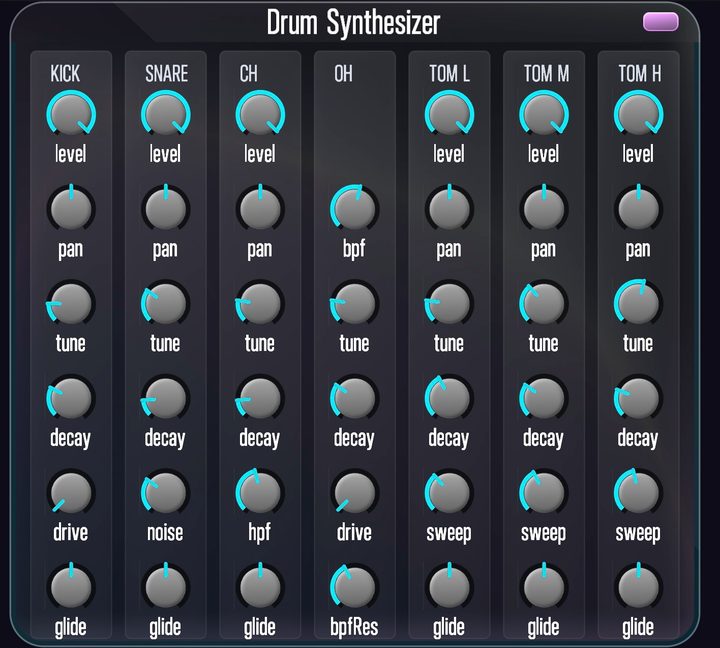Click the KICK drive knob
Image resolution: width=720 pixels, height=648 pixels.
[71, 492]
